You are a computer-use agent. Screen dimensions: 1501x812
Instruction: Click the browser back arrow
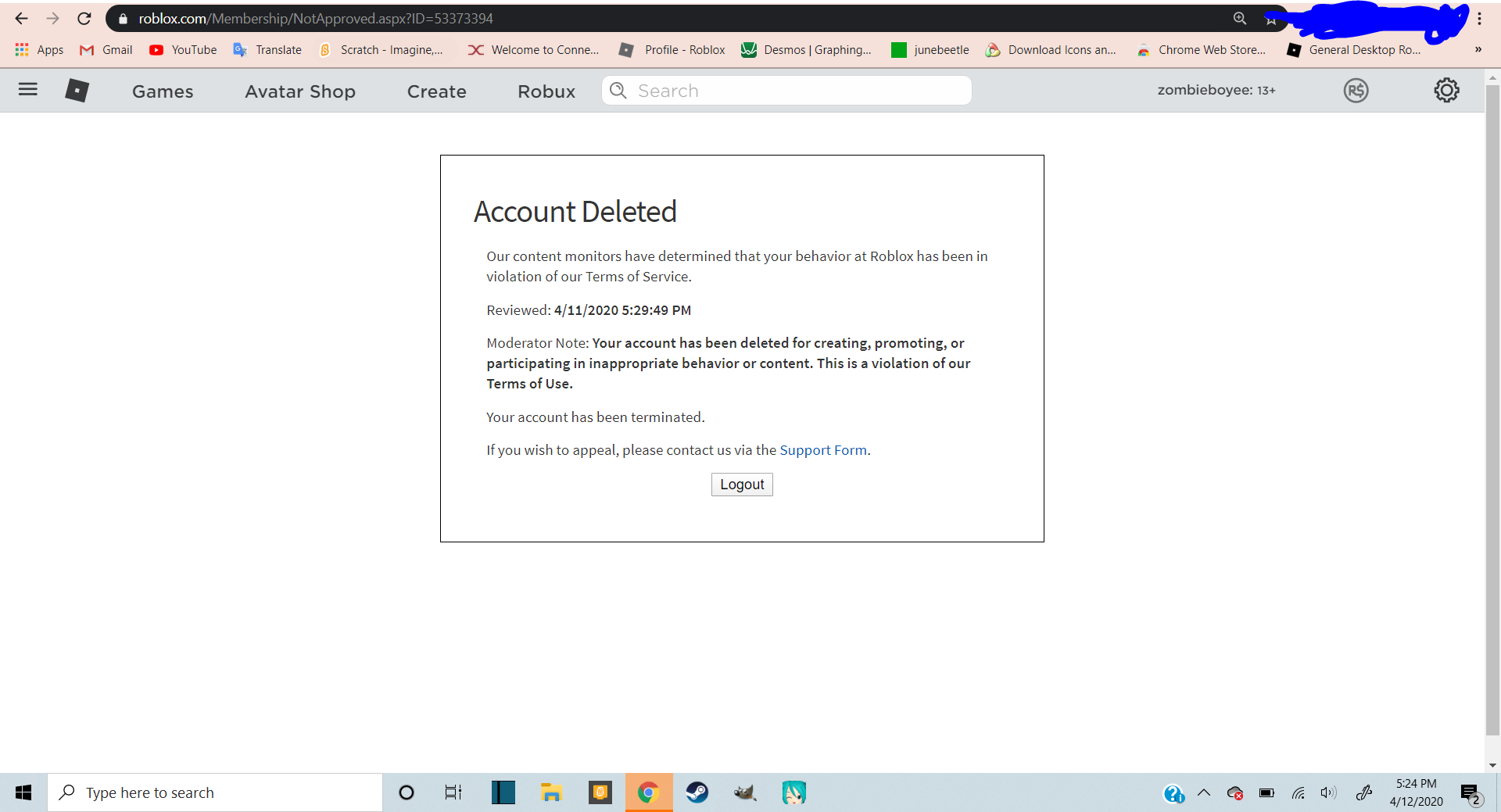(21, 18)
